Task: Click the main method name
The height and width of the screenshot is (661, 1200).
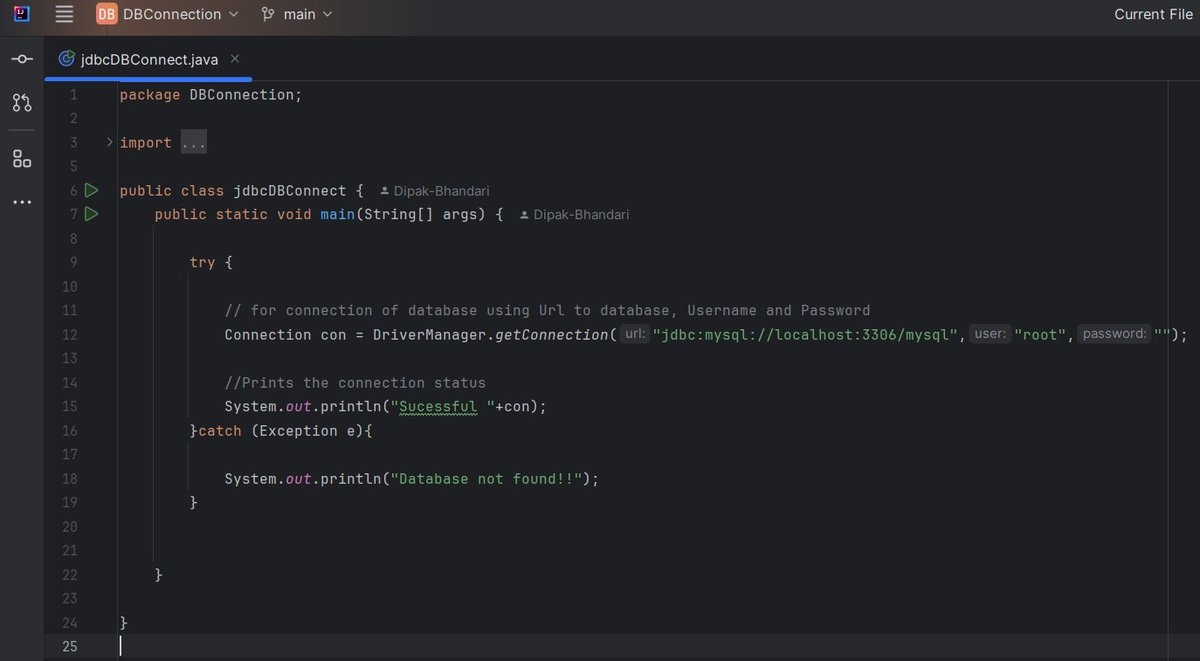Action: pyautogui.click(x=338, y=215)
